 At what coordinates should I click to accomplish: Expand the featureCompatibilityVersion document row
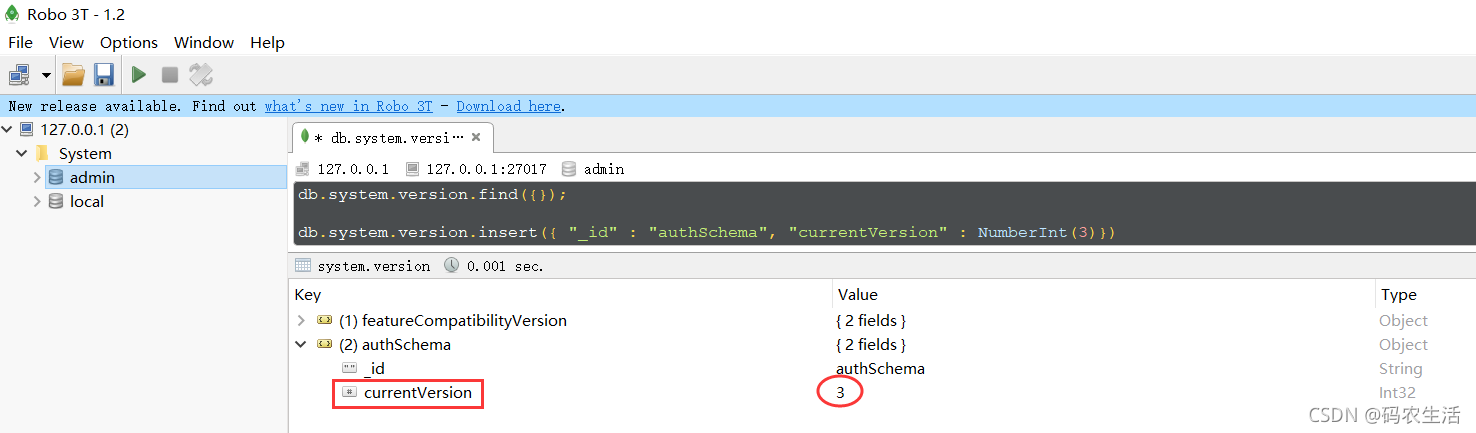[301, 321]
